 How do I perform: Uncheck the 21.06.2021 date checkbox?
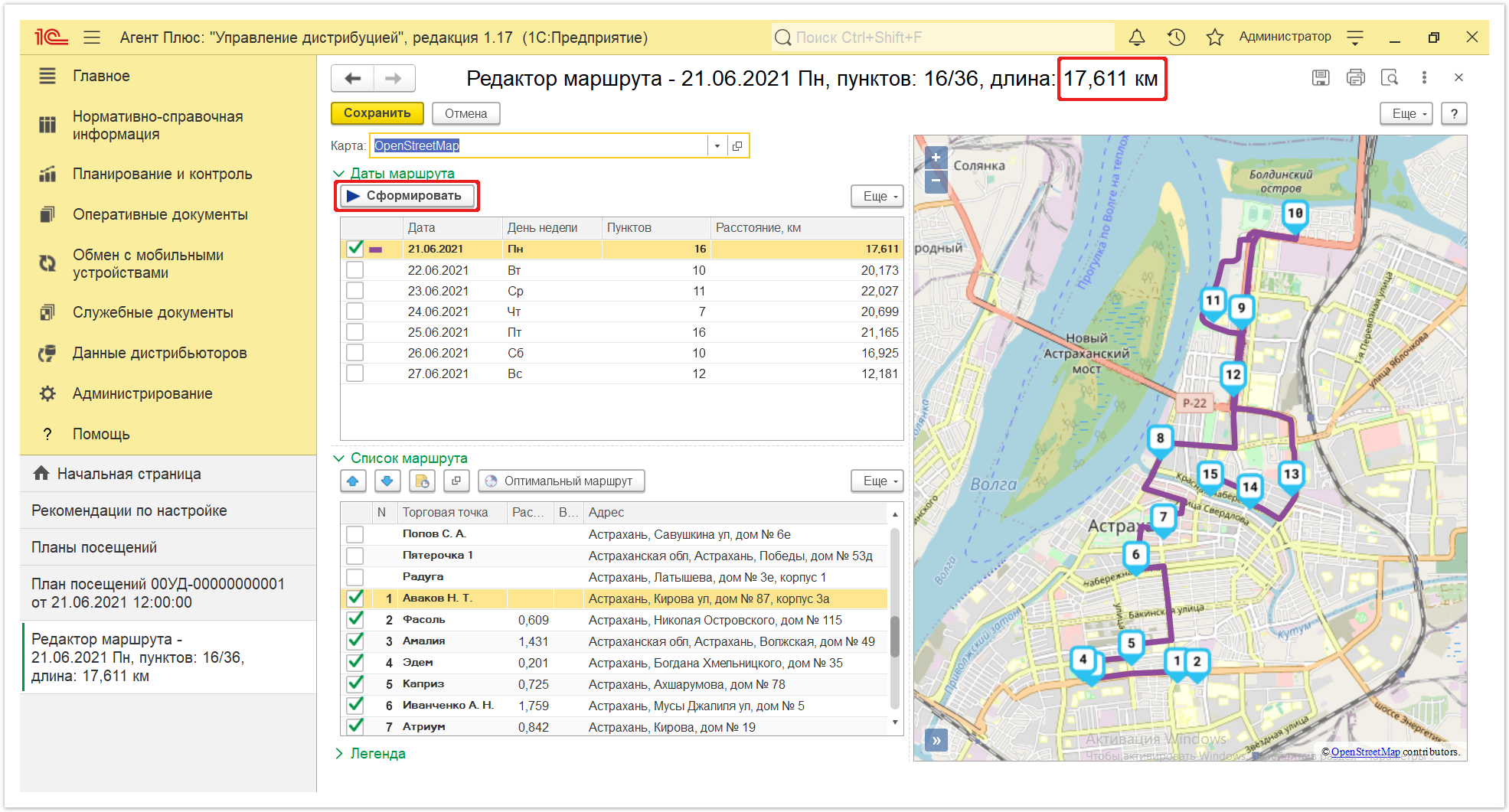click(x=354, y=249)
